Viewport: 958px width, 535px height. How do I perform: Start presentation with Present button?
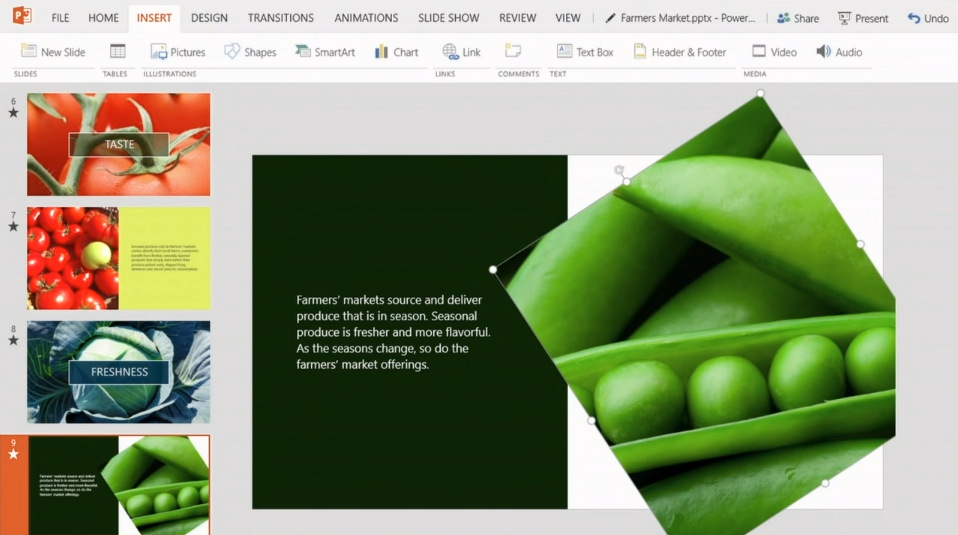tap(863, 18)
